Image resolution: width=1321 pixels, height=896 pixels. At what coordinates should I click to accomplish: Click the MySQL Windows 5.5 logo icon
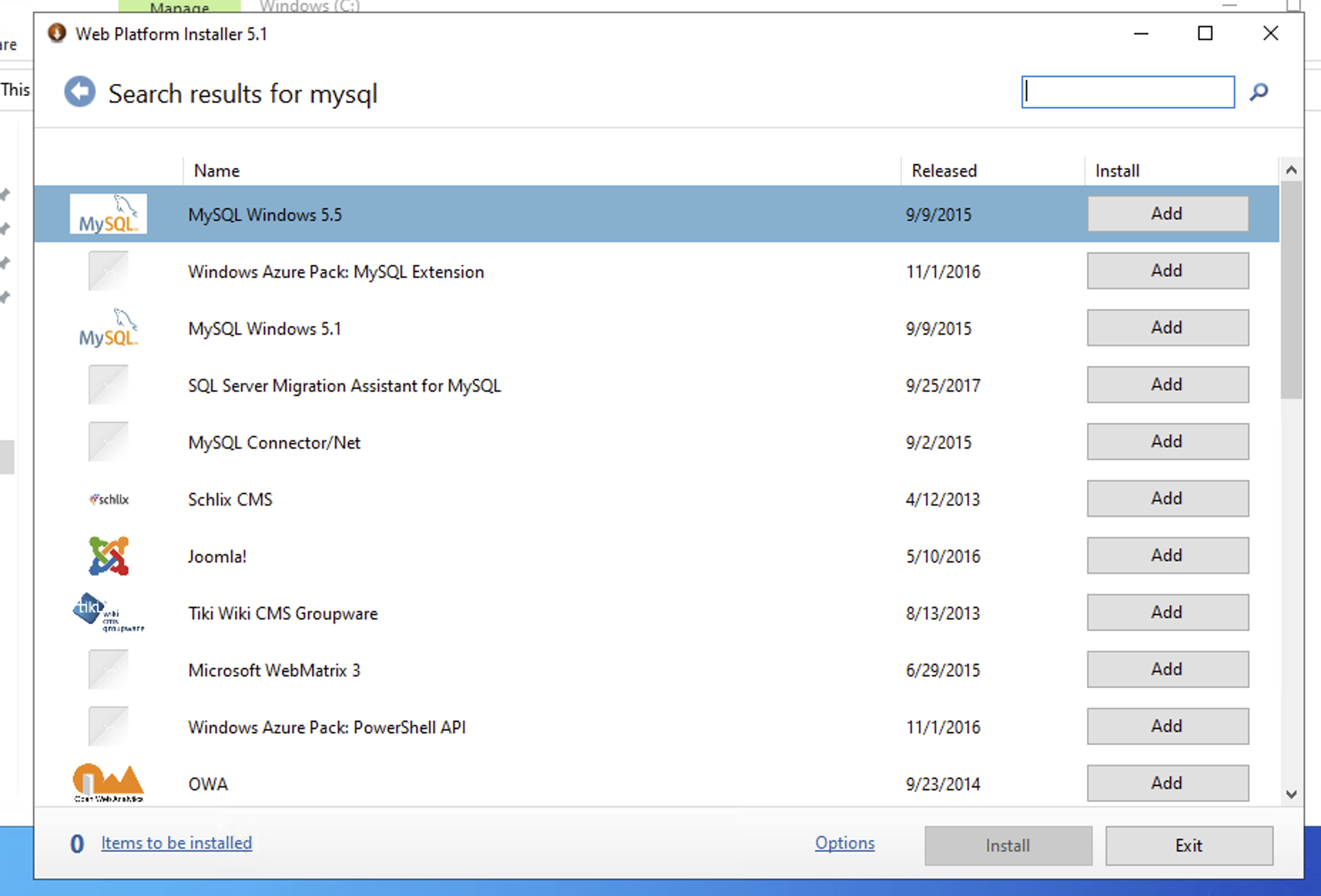pyautogui.click(x=108, y=214)
